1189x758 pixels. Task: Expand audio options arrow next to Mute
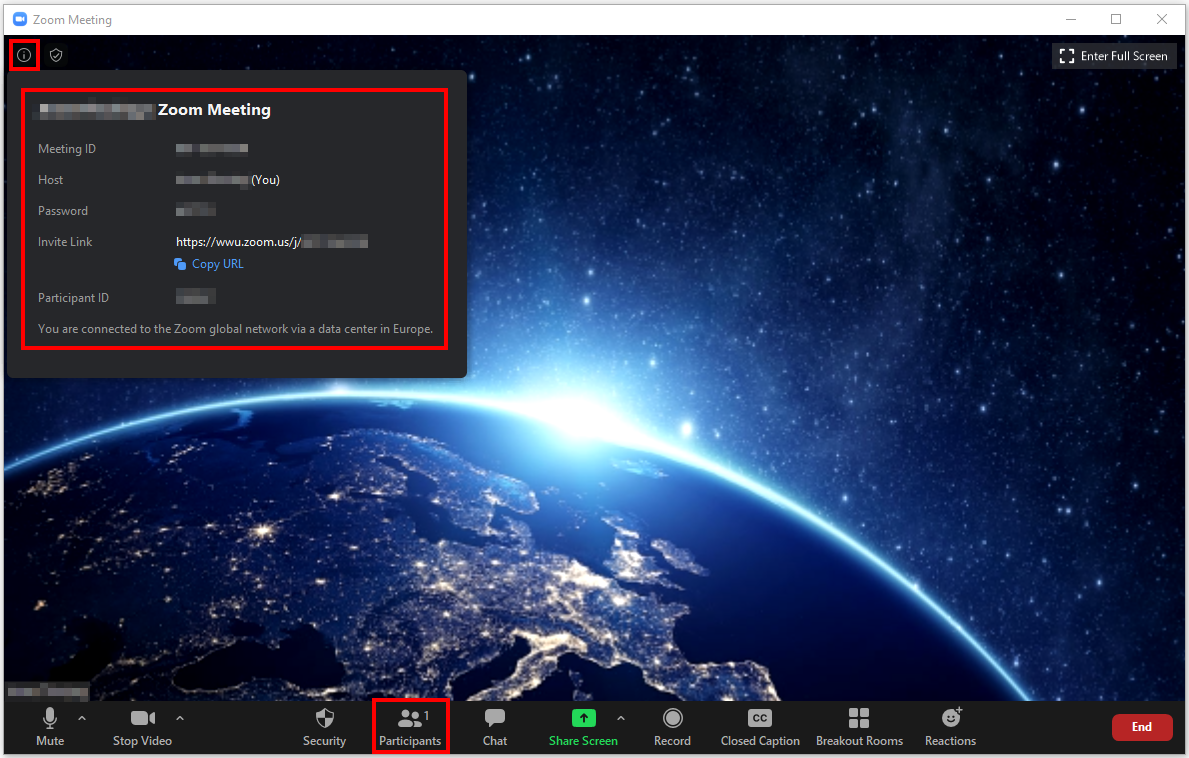click(82, 718)
